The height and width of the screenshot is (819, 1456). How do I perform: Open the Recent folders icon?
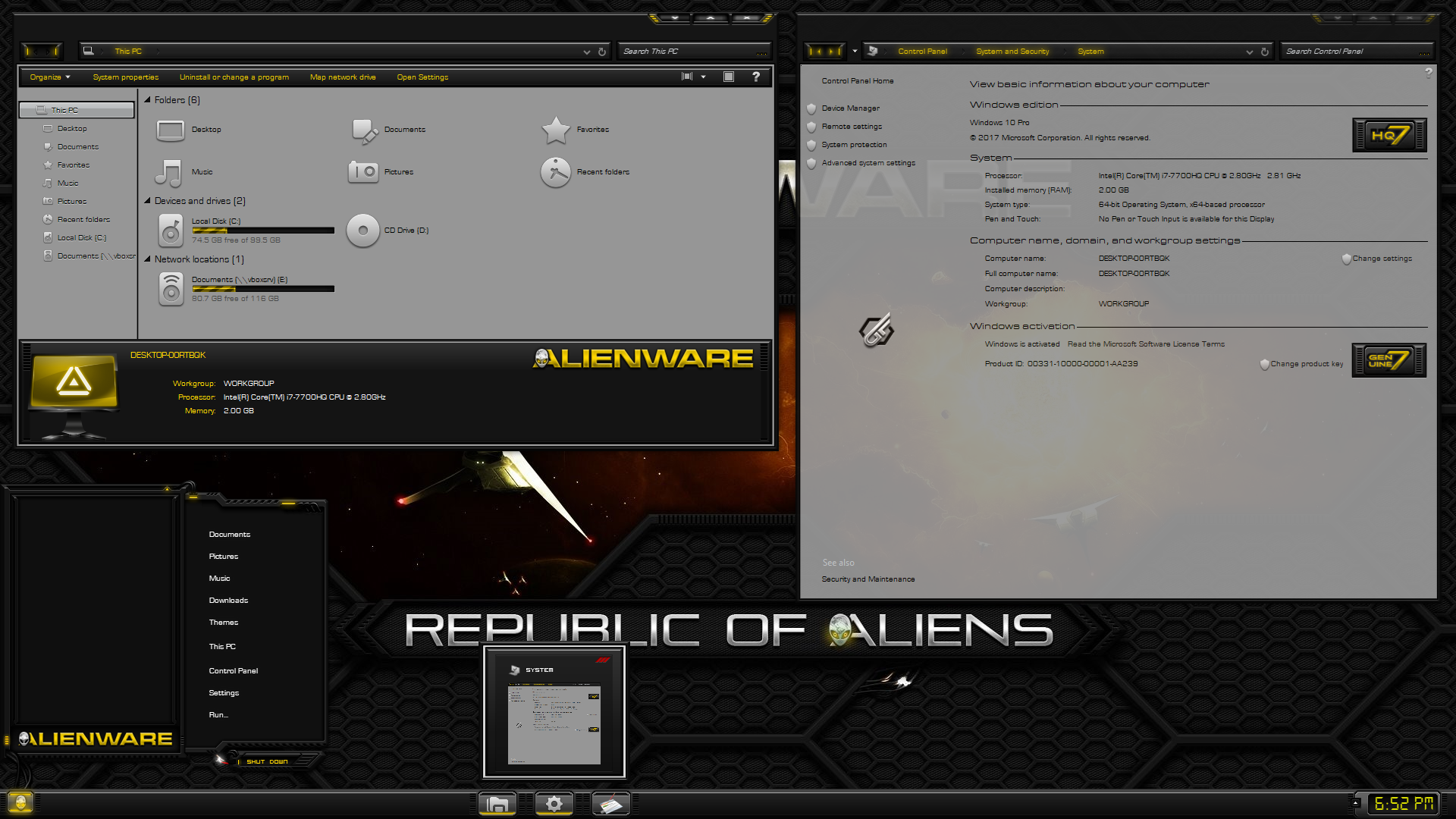[x=556, y=173]
